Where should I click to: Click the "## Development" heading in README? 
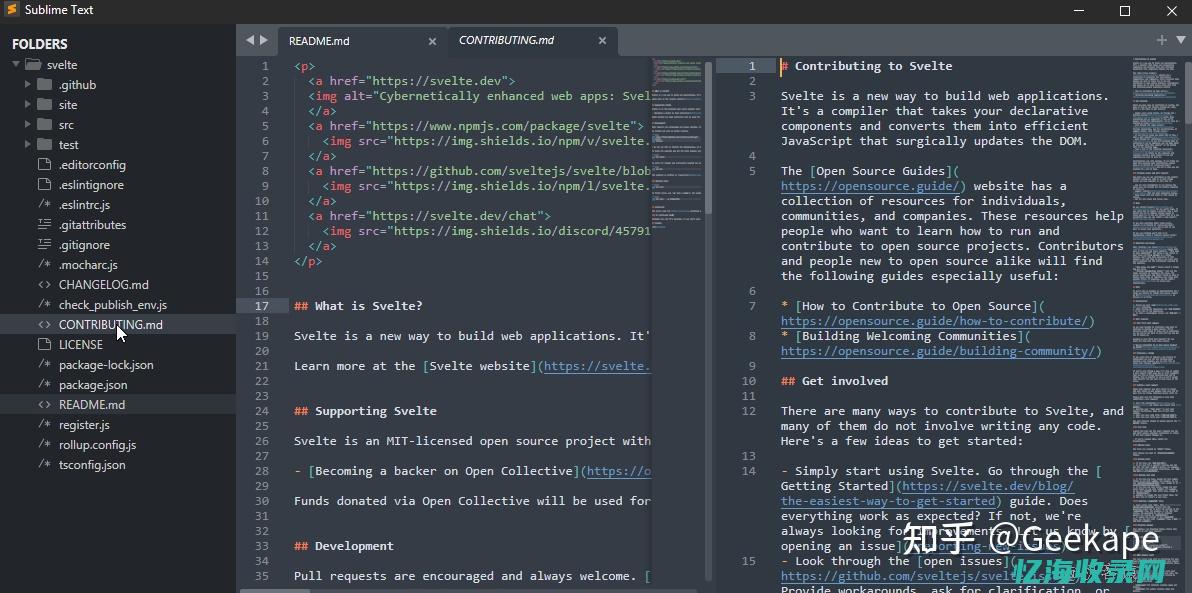click(x=344, y=546)
